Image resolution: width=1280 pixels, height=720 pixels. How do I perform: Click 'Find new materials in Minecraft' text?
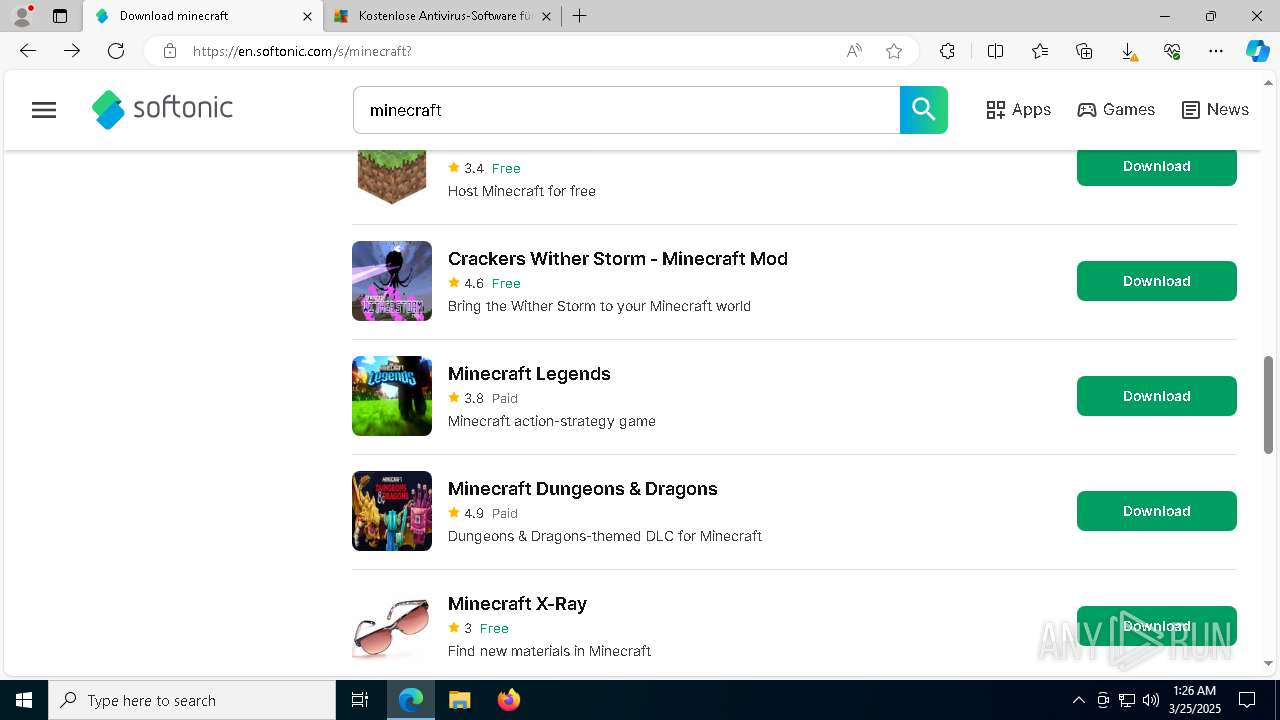(549, 651)
